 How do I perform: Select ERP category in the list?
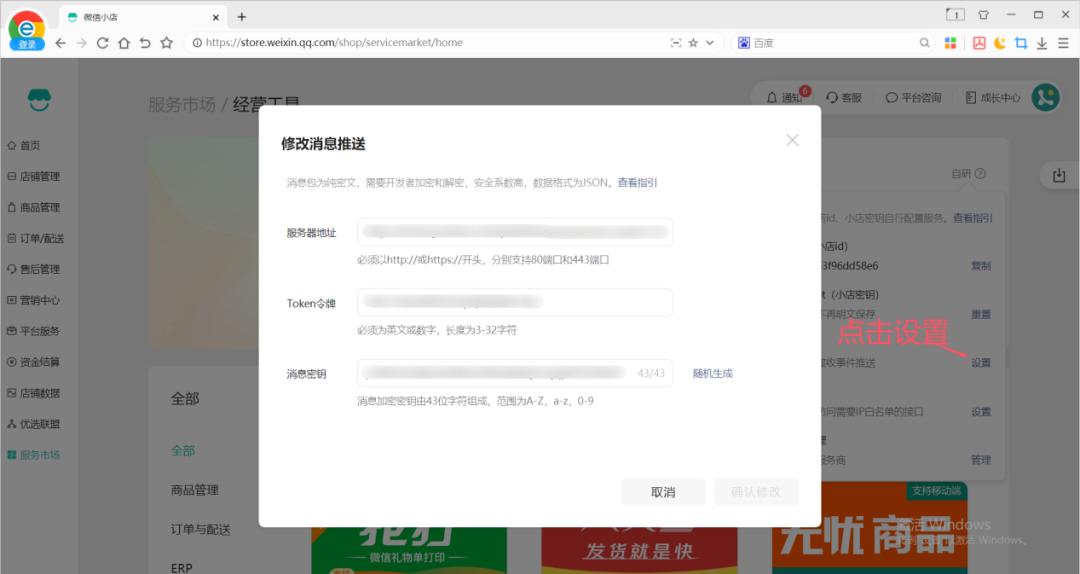click(x=182, y=568)
